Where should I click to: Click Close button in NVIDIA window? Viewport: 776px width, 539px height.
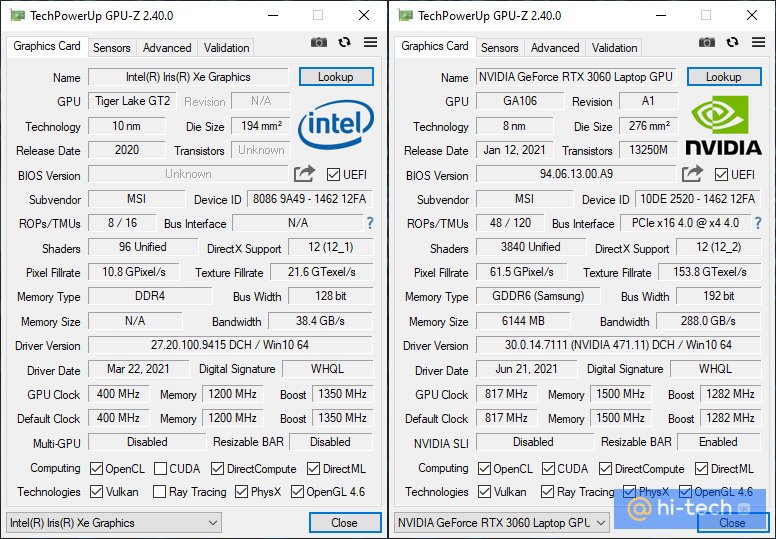point(733,523)
